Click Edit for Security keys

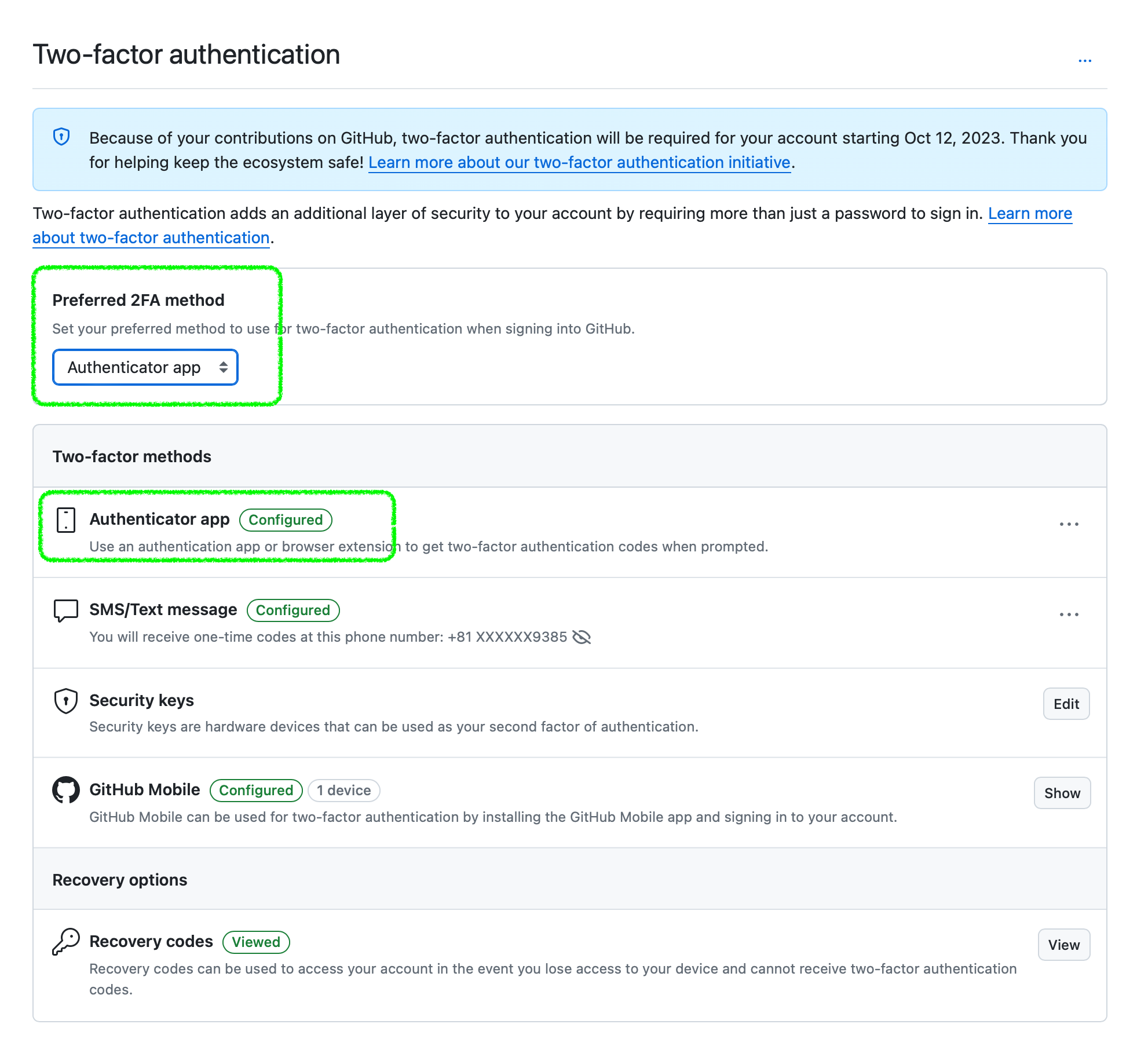pos(1066,704)
